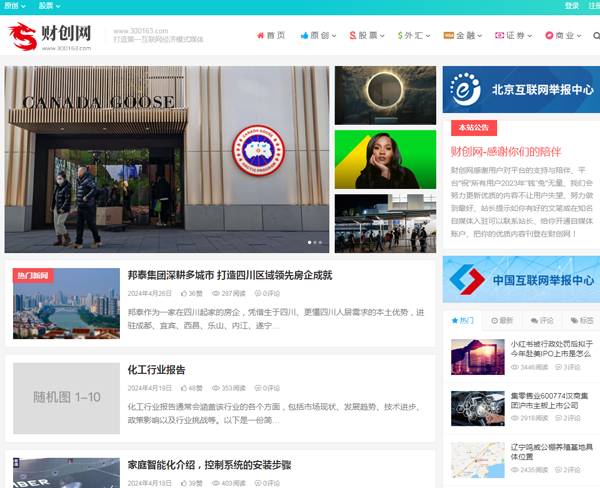Click comment icon on 小红书 sidebar item
Screen dimensions: 600x488
click(559, 367)
